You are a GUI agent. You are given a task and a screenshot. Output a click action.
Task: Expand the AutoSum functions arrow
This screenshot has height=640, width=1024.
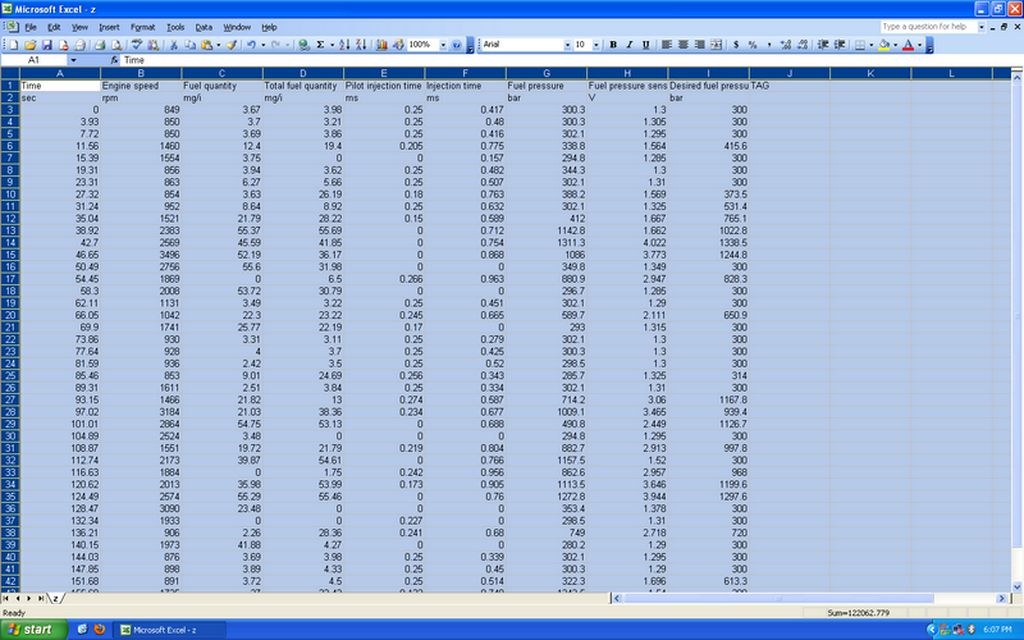(x=332, y=44)
